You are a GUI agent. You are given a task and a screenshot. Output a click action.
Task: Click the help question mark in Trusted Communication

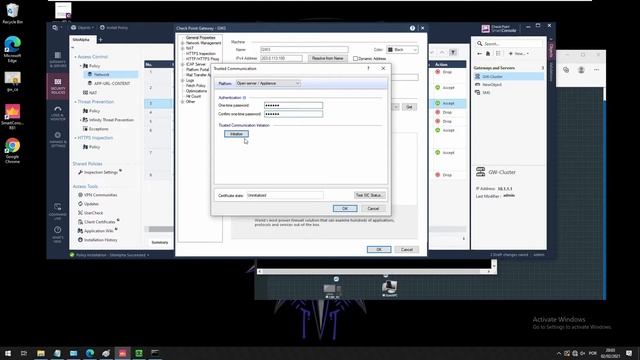368,68
